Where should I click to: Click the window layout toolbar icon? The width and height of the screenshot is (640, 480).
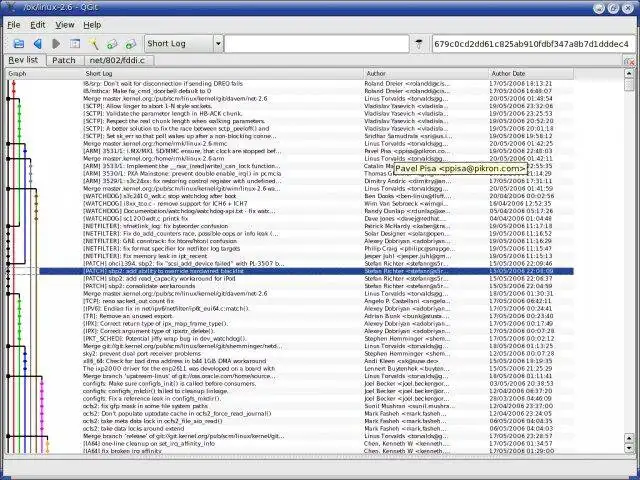point(75,44)
